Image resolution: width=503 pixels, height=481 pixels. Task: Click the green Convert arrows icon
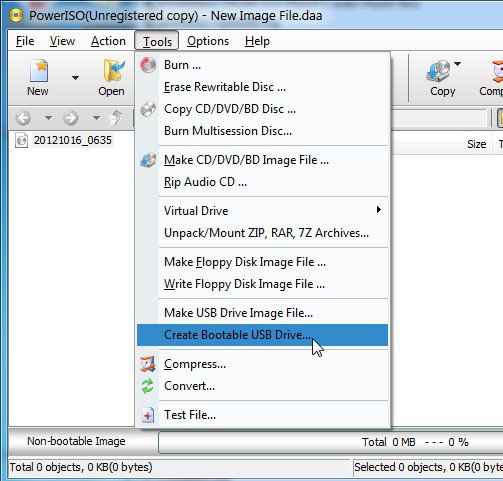(x=148, y=386)
